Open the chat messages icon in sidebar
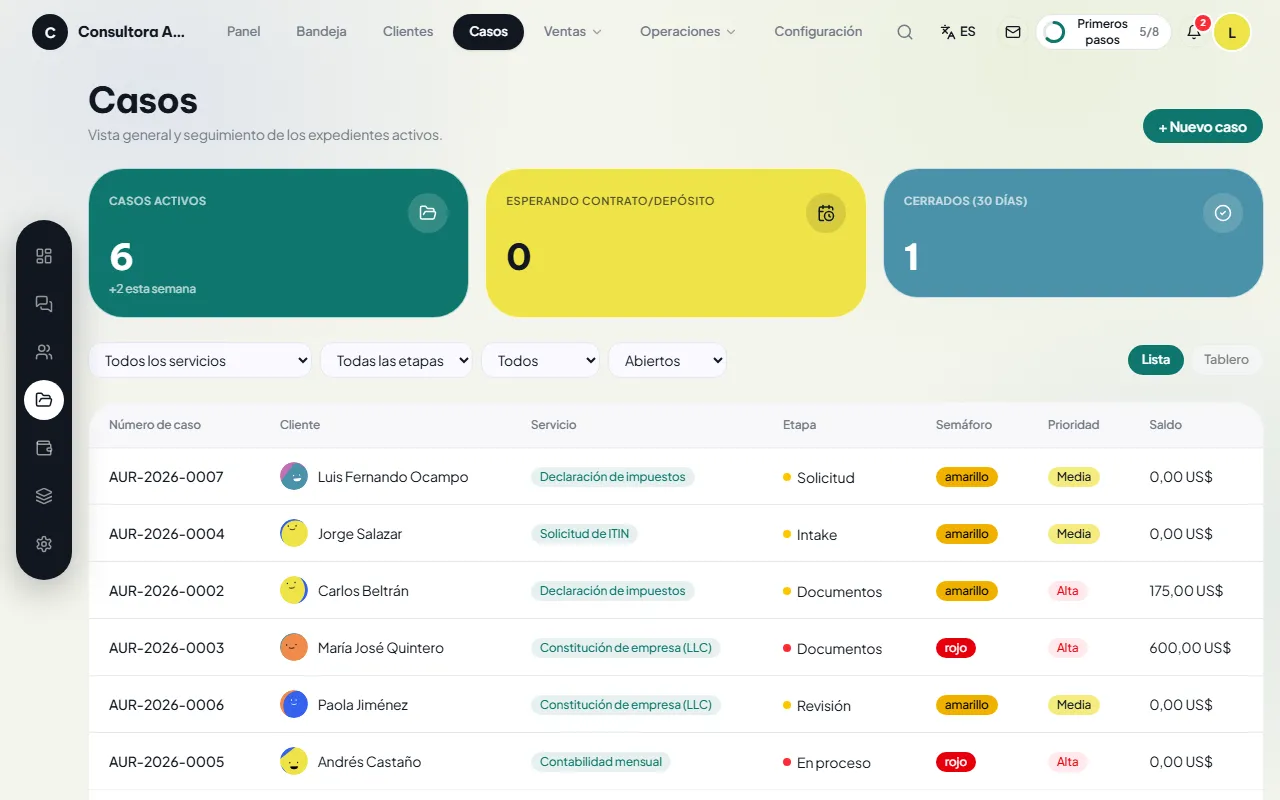 (x=44, y=304)
